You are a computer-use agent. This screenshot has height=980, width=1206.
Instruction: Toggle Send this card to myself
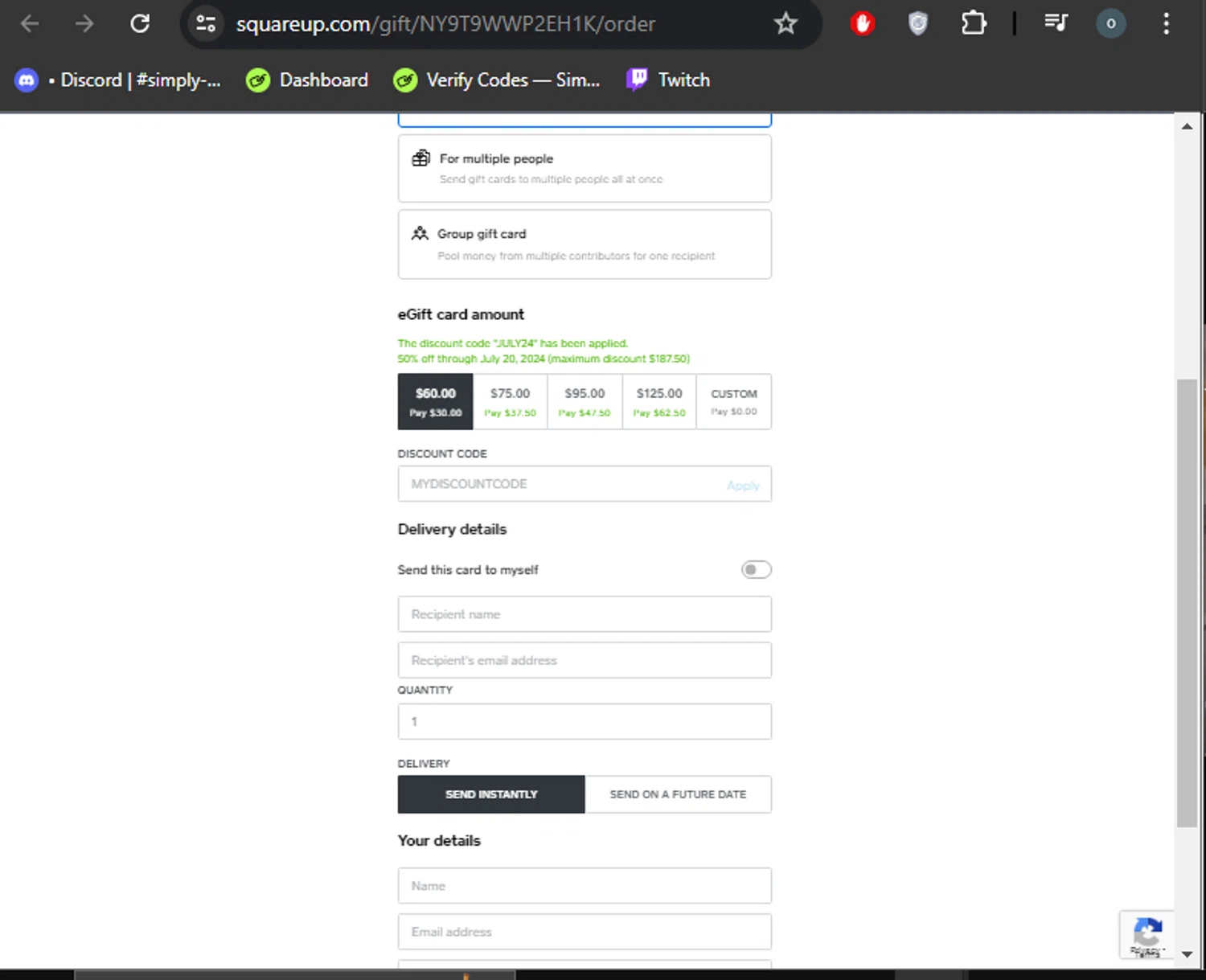tap(756, 570)
